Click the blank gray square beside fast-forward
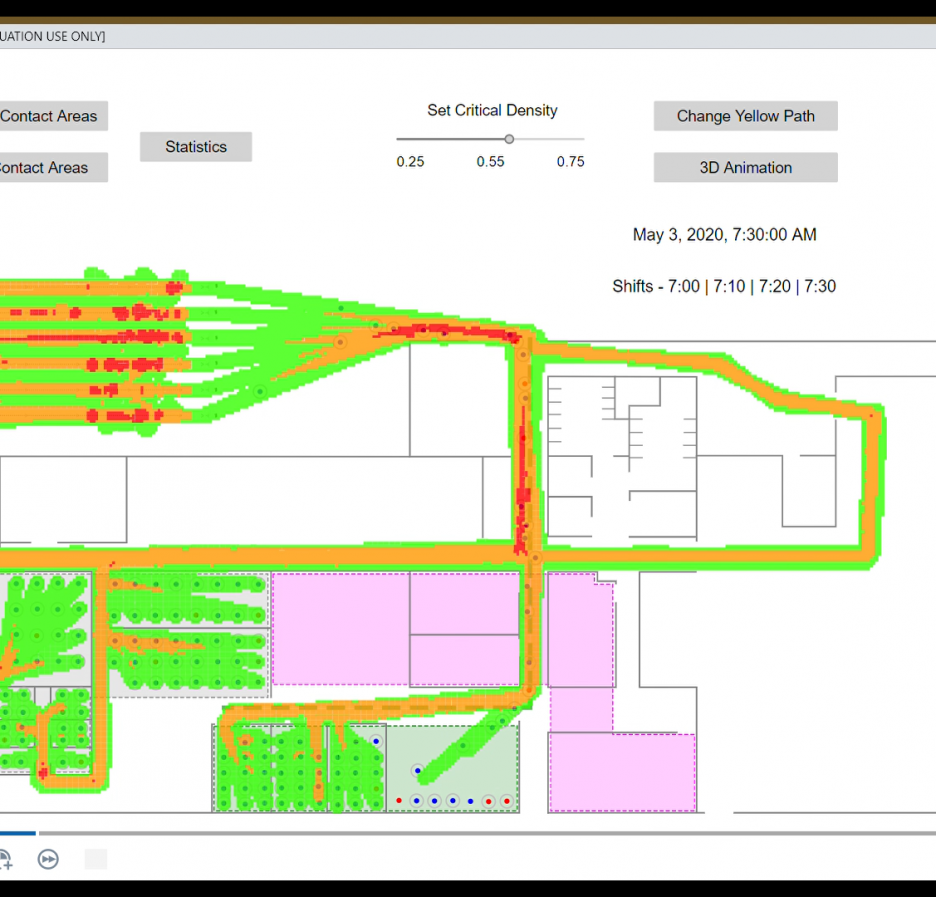This screenshot has width=936, height=897. coord(96,859)
